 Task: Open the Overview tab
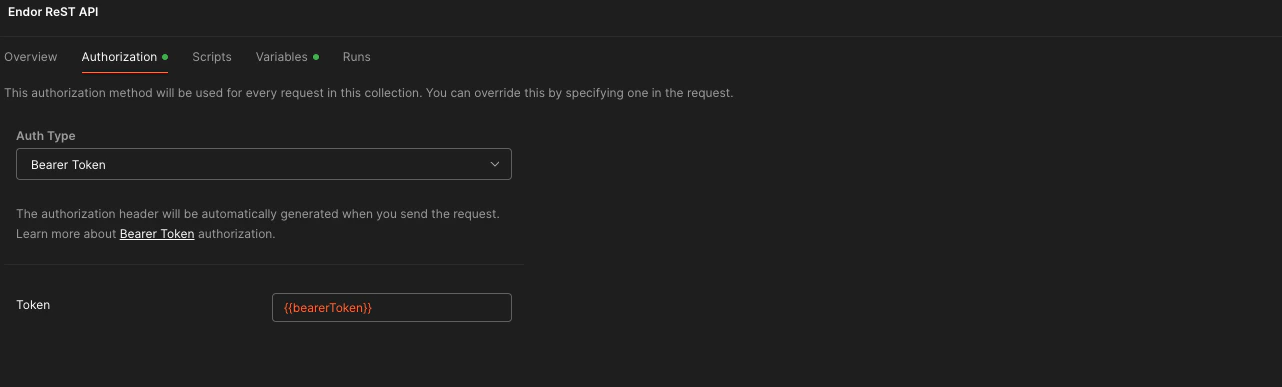(x=31, y=57)
